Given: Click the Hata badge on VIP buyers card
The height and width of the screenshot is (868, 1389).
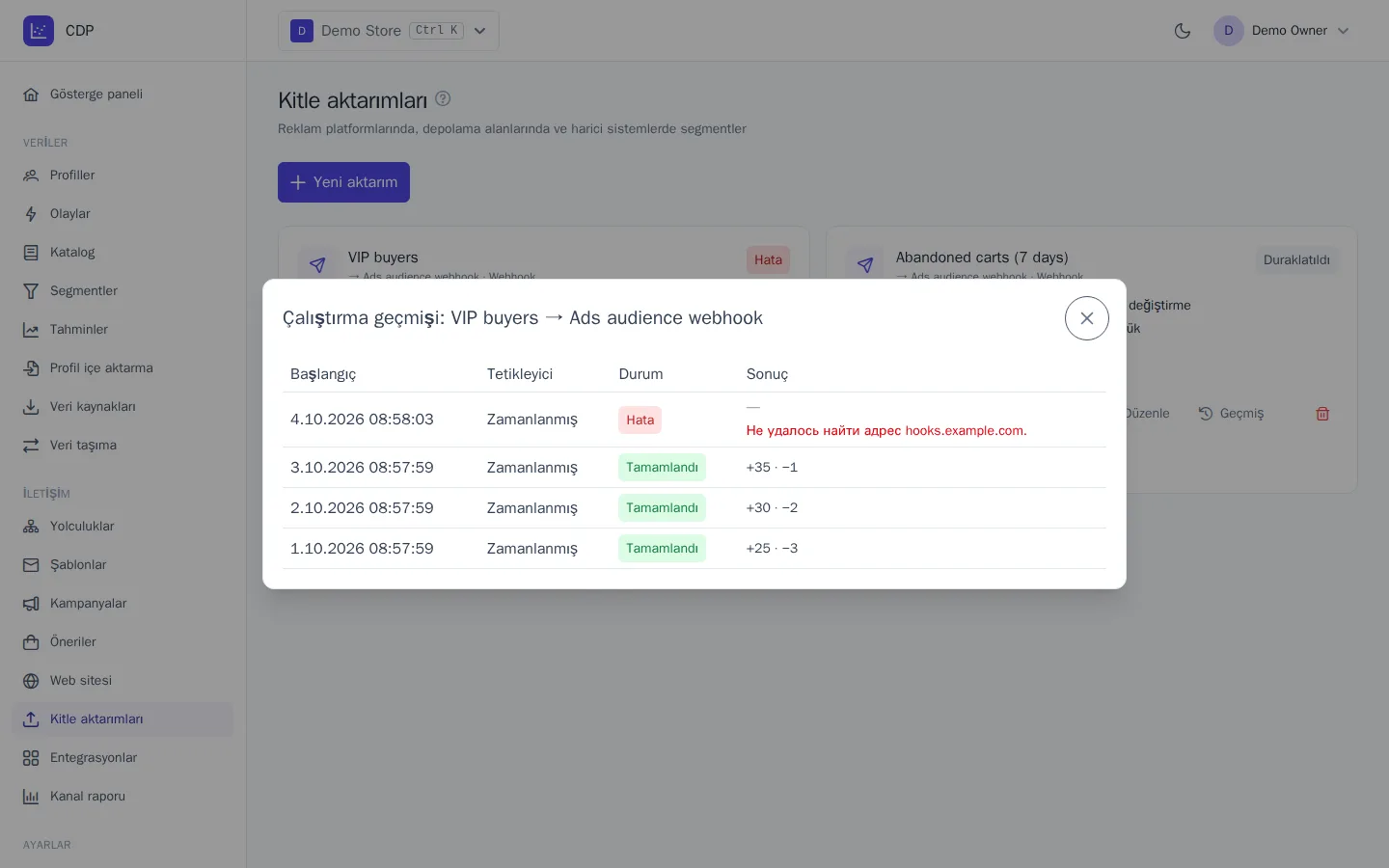Looking at the screenshot, I should pyautogui.click(x=768, y=260).
